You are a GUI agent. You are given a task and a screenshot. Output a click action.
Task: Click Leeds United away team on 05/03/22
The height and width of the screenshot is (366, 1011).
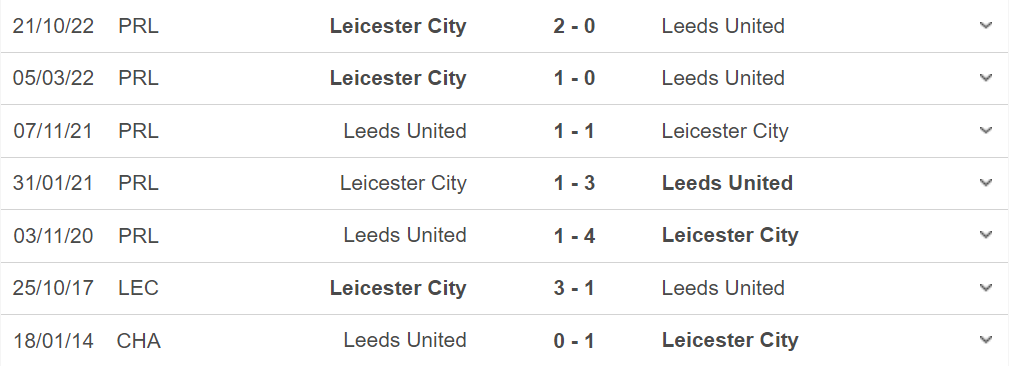[x=723, y=78]
